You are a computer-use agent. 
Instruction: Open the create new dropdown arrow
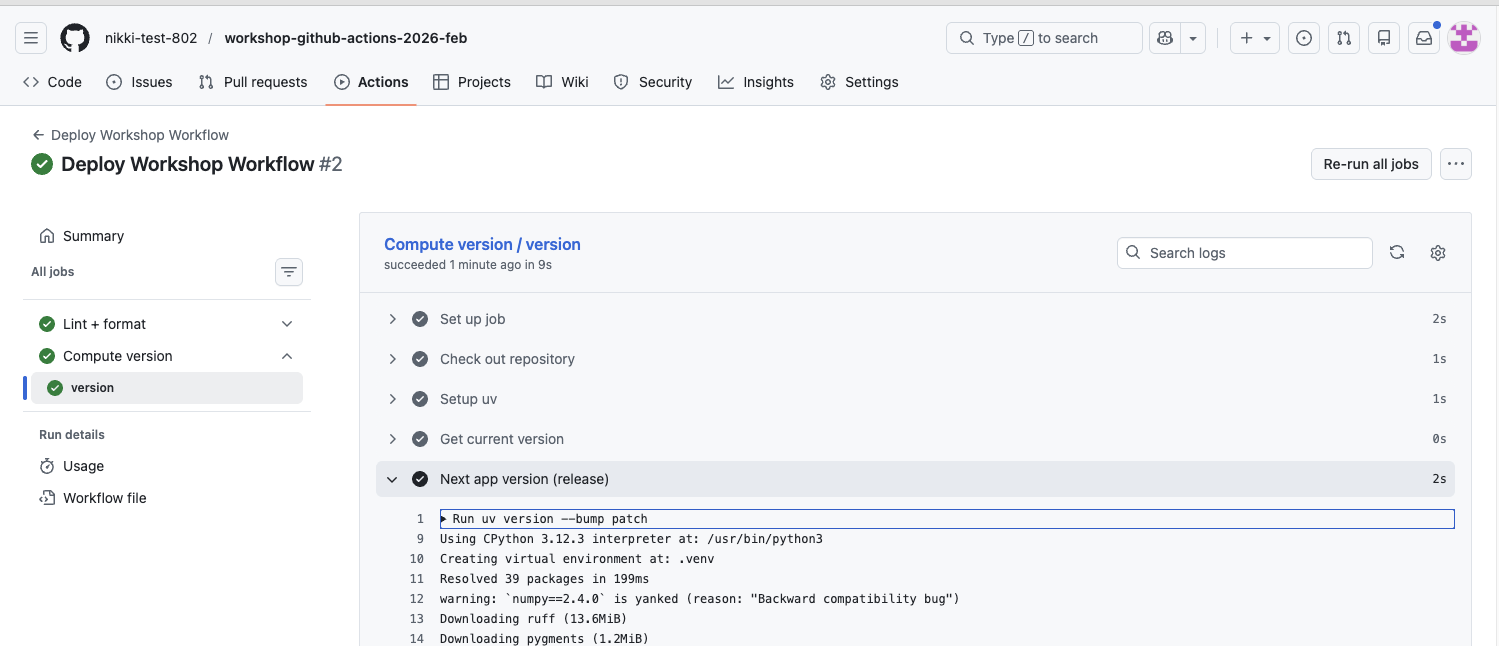click(x=1265, y=37)
